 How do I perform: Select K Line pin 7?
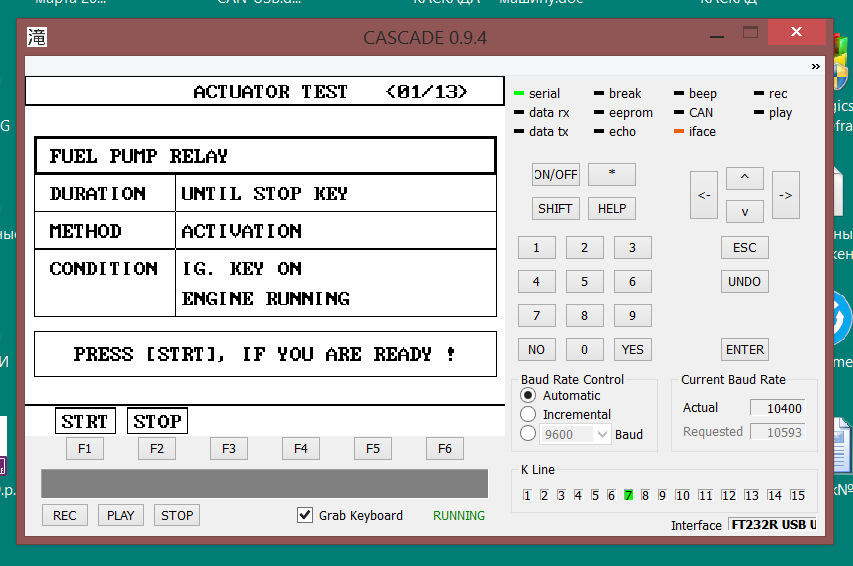pos(628,495)
